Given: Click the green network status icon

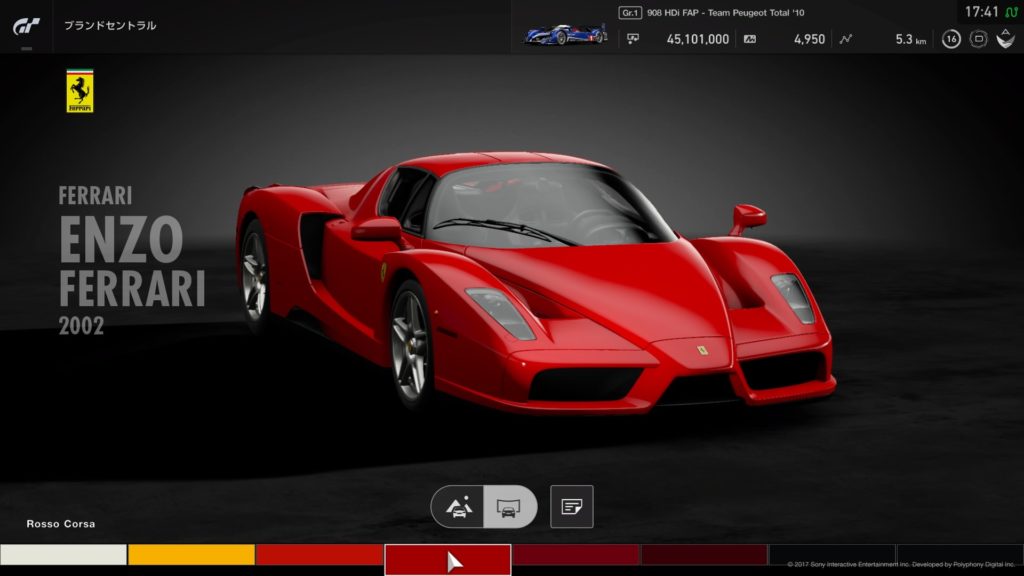Looking at the screenshot, I should pos(1012,12).
